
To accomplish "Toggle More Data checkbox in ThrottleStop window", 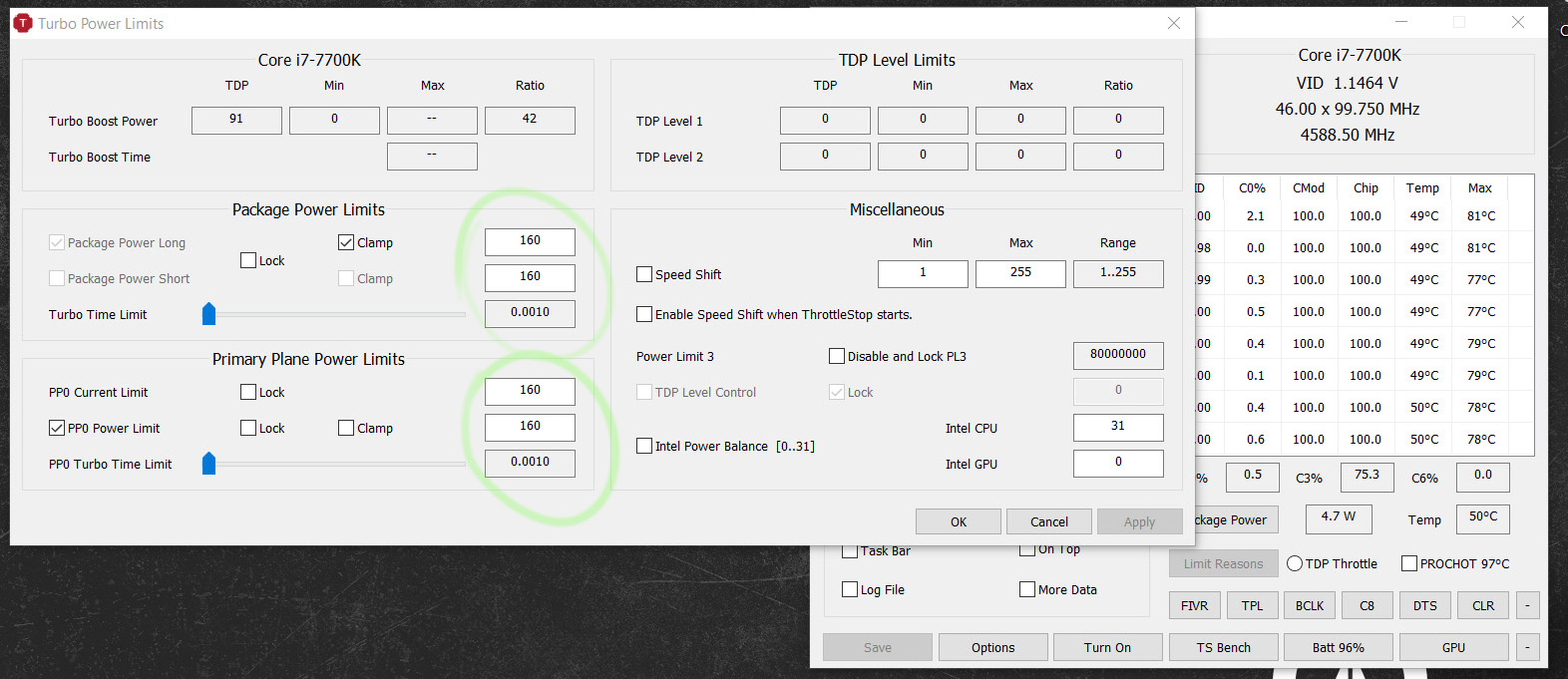I will point(1027,589).
